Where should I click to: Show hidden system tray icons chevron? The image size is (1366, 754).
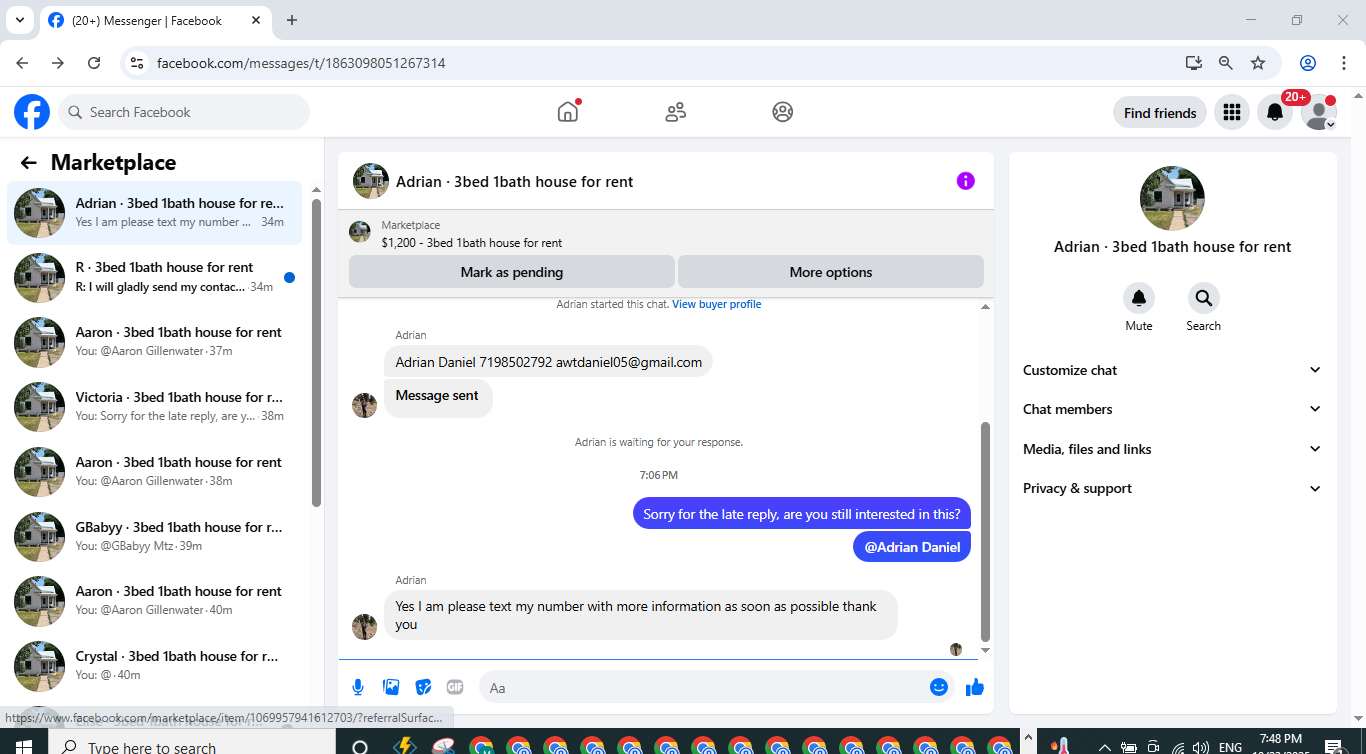pyautogui.click(x=1105, y=747)
